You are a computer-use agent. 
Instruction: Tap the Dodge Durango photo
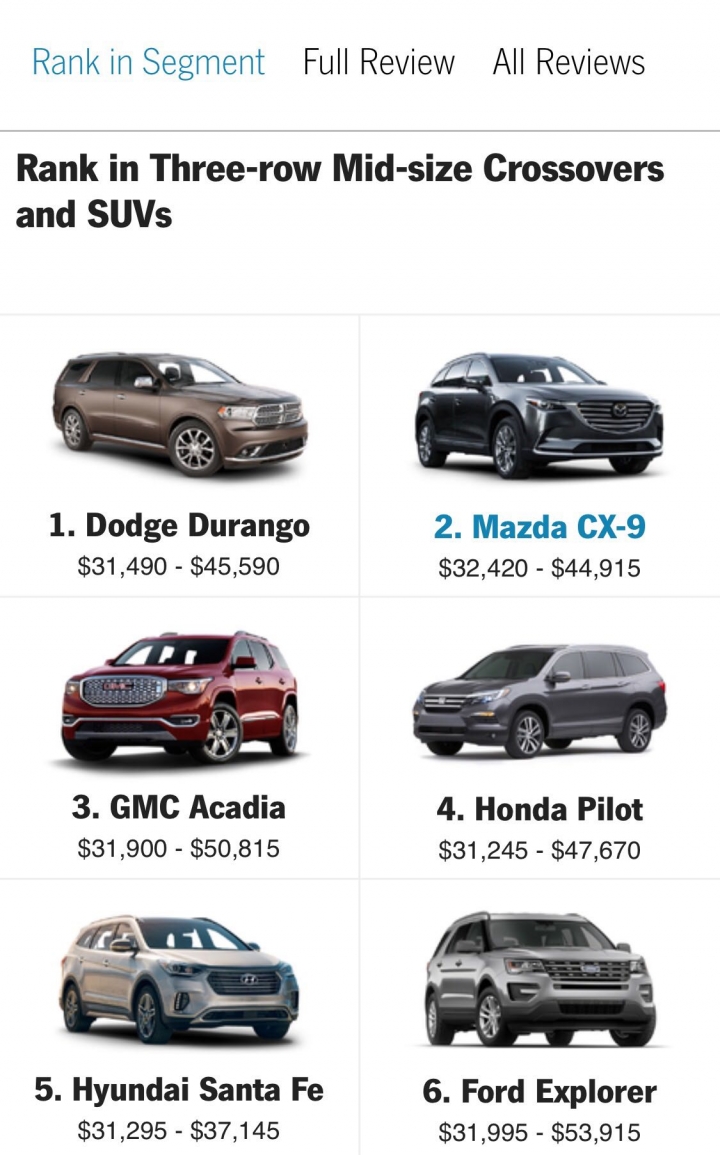[180, 414]
